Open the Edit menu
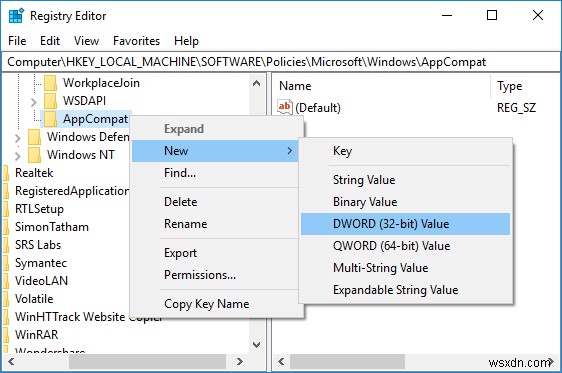562x373 pixels. coord(50,41)
